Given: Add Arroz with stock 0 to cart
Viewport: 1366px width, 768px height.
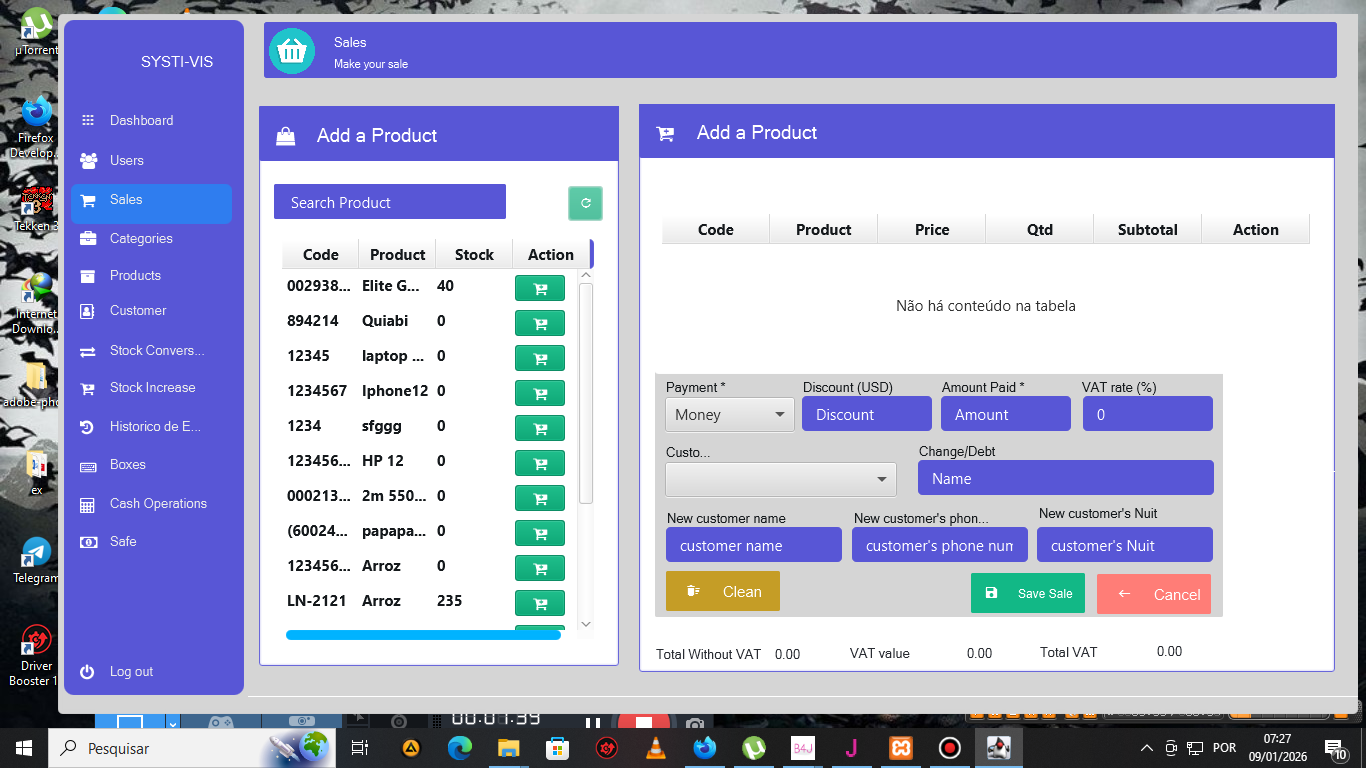Looking at the screenshot, I should click(x=540, y=568).
